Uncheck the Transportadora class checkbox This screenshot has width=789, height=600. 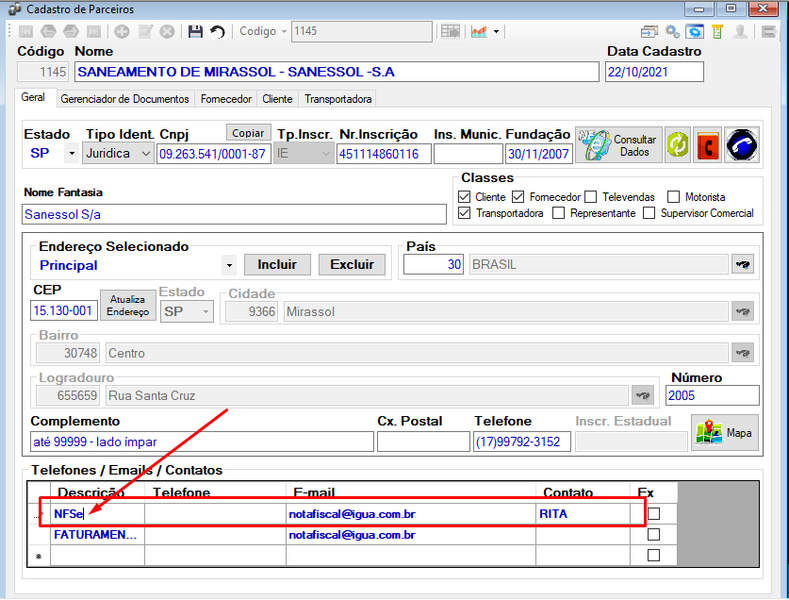pos(464,213)
